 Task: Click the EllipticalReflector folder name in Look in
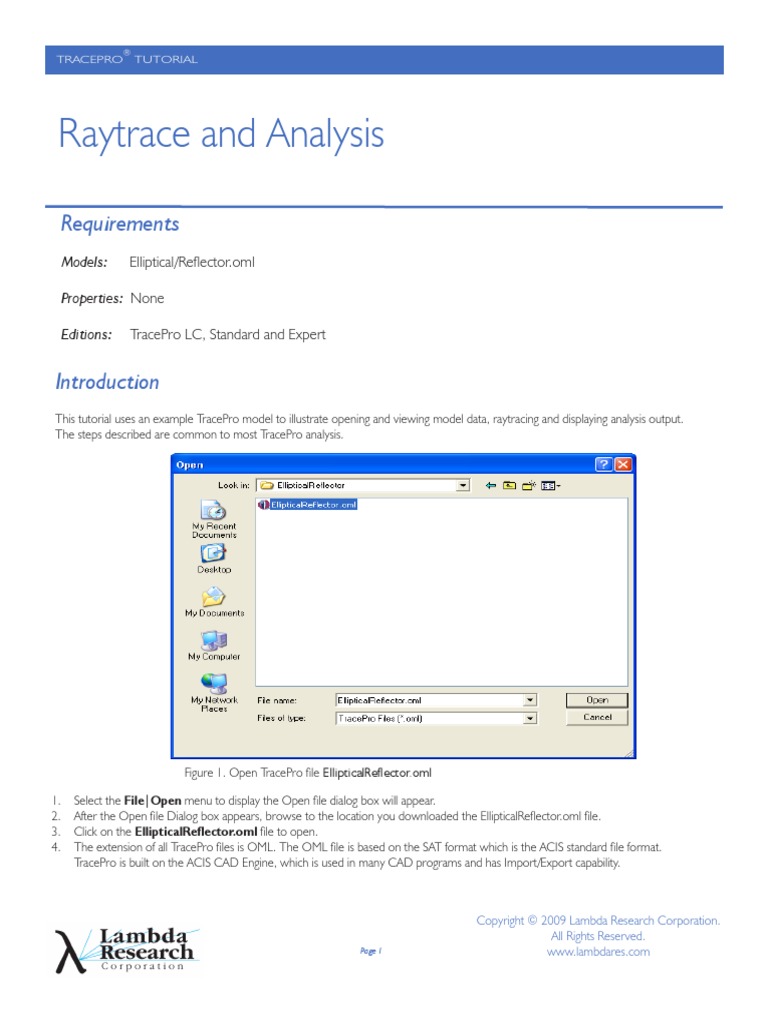point(311,485)
